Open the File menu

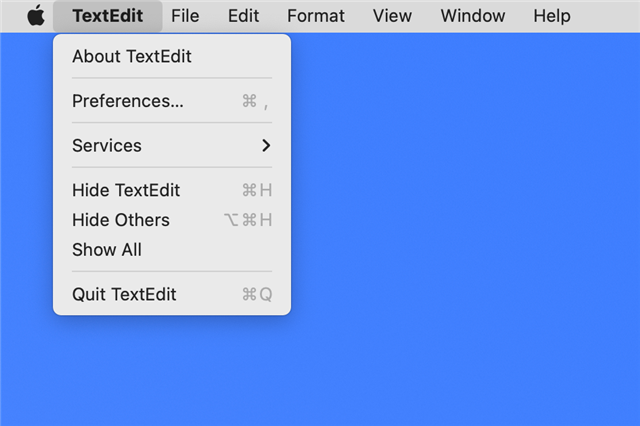(x=185, y=16)
